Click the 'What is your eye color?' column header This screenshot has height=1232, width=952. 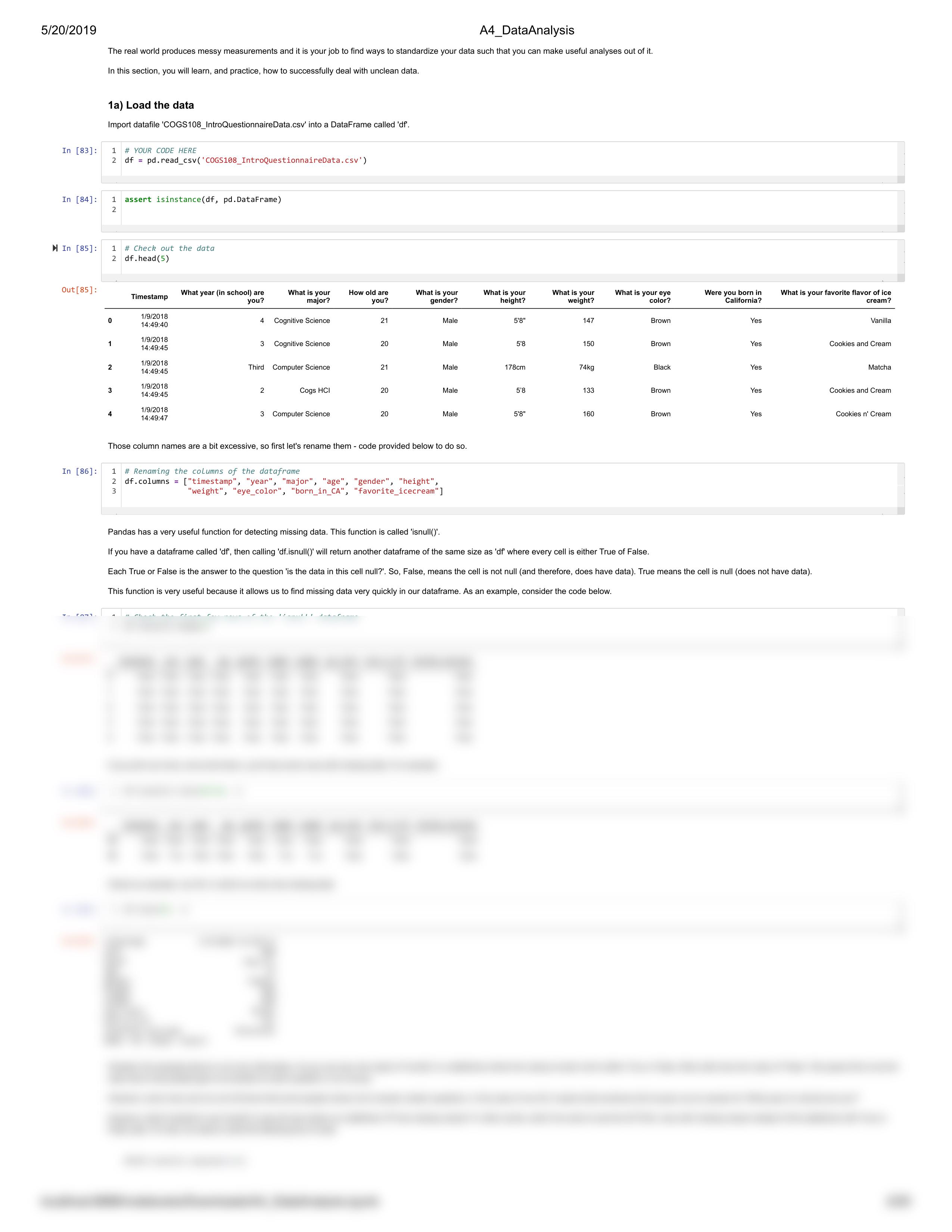coord(643,297)
